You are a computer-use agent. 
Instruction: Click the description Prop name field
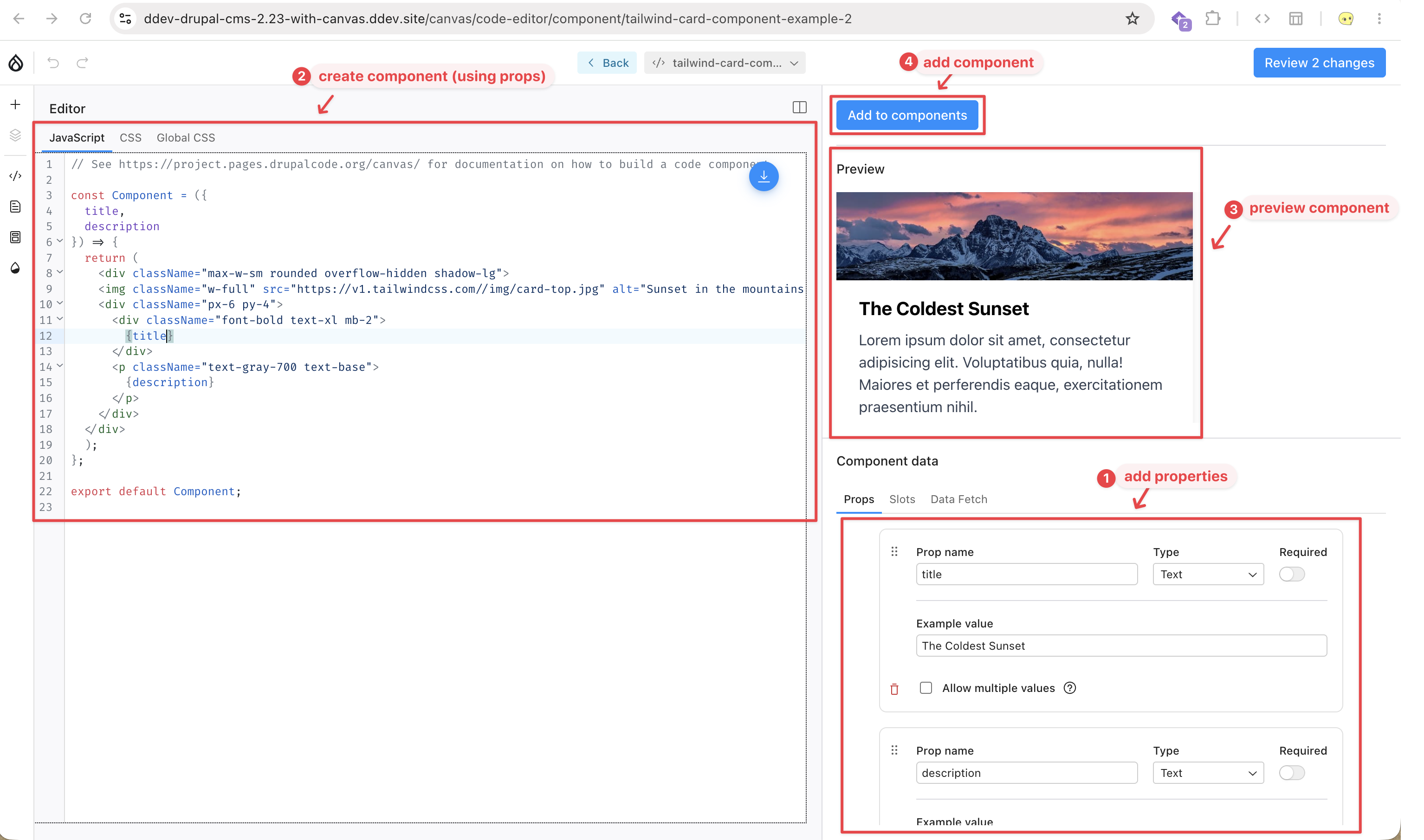click(x=1027, y=773)
